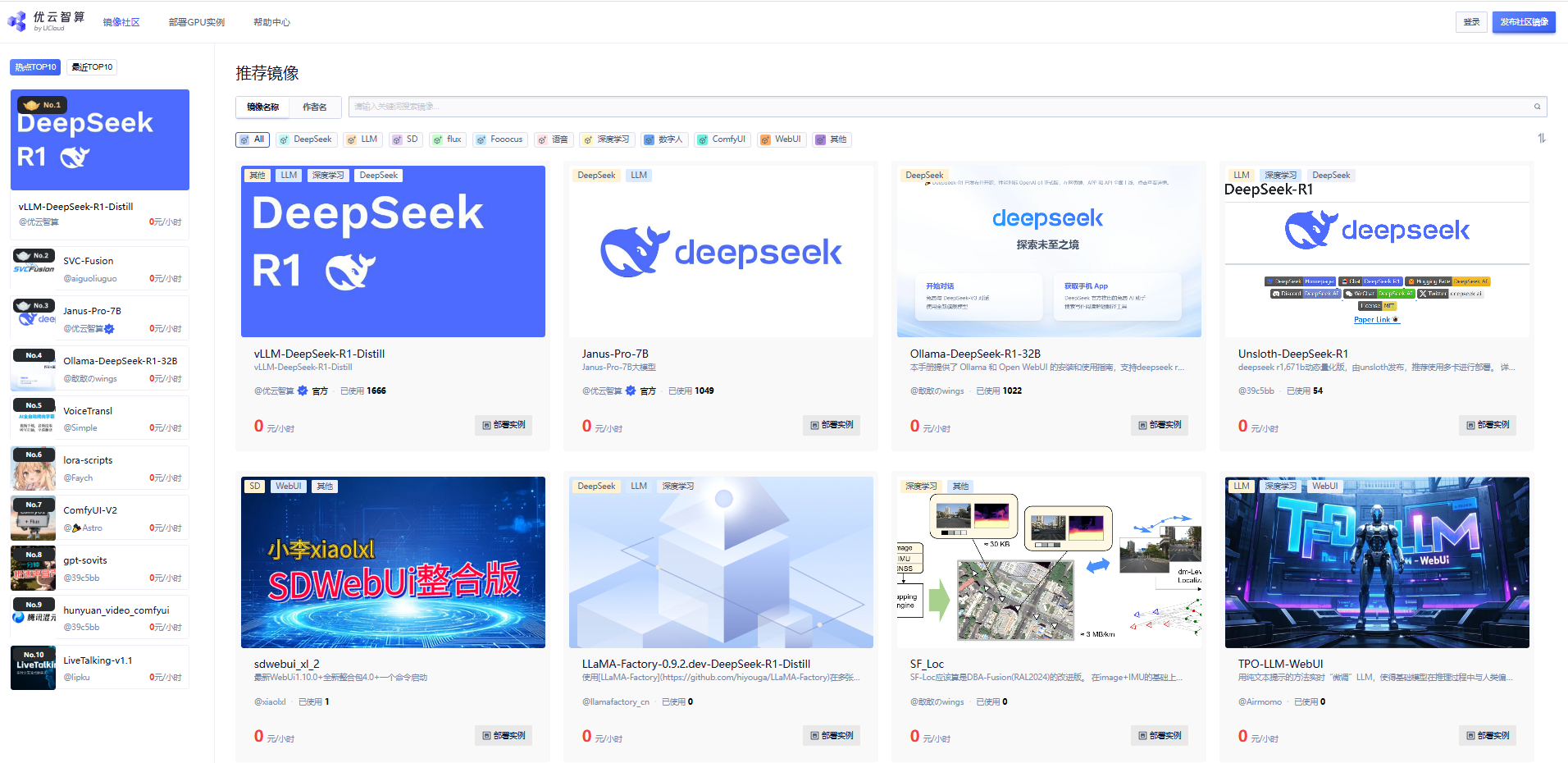Open the TPO-LLM-WebUI card image
Image resolution: width=1568 pixels, height=763 pixels.
1377,562
